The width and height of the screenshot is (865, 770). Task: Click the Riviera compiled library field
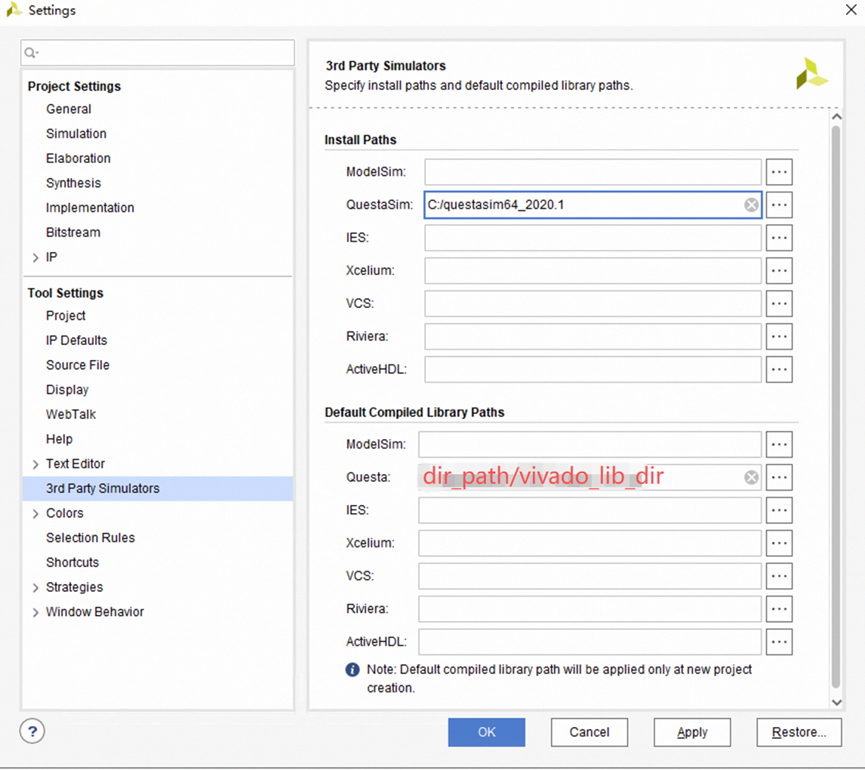[590, 609]
